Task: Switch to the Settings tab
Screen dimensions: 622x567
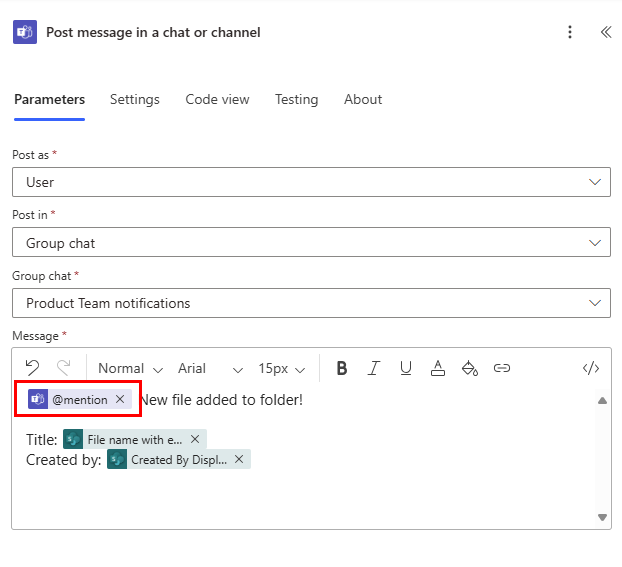Action: pos(134,99)
